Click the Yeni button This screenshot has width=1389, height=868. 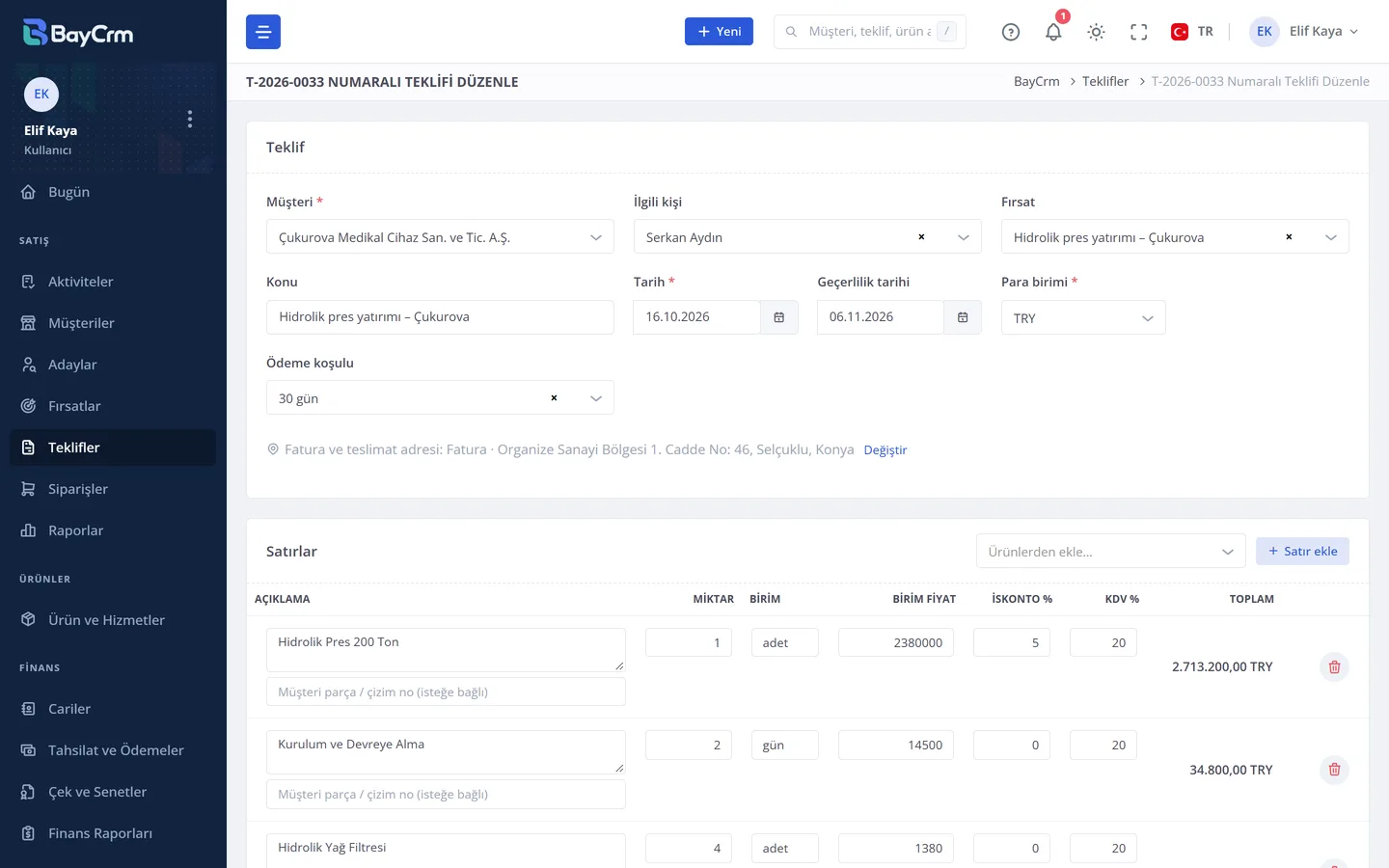point(719,32)
